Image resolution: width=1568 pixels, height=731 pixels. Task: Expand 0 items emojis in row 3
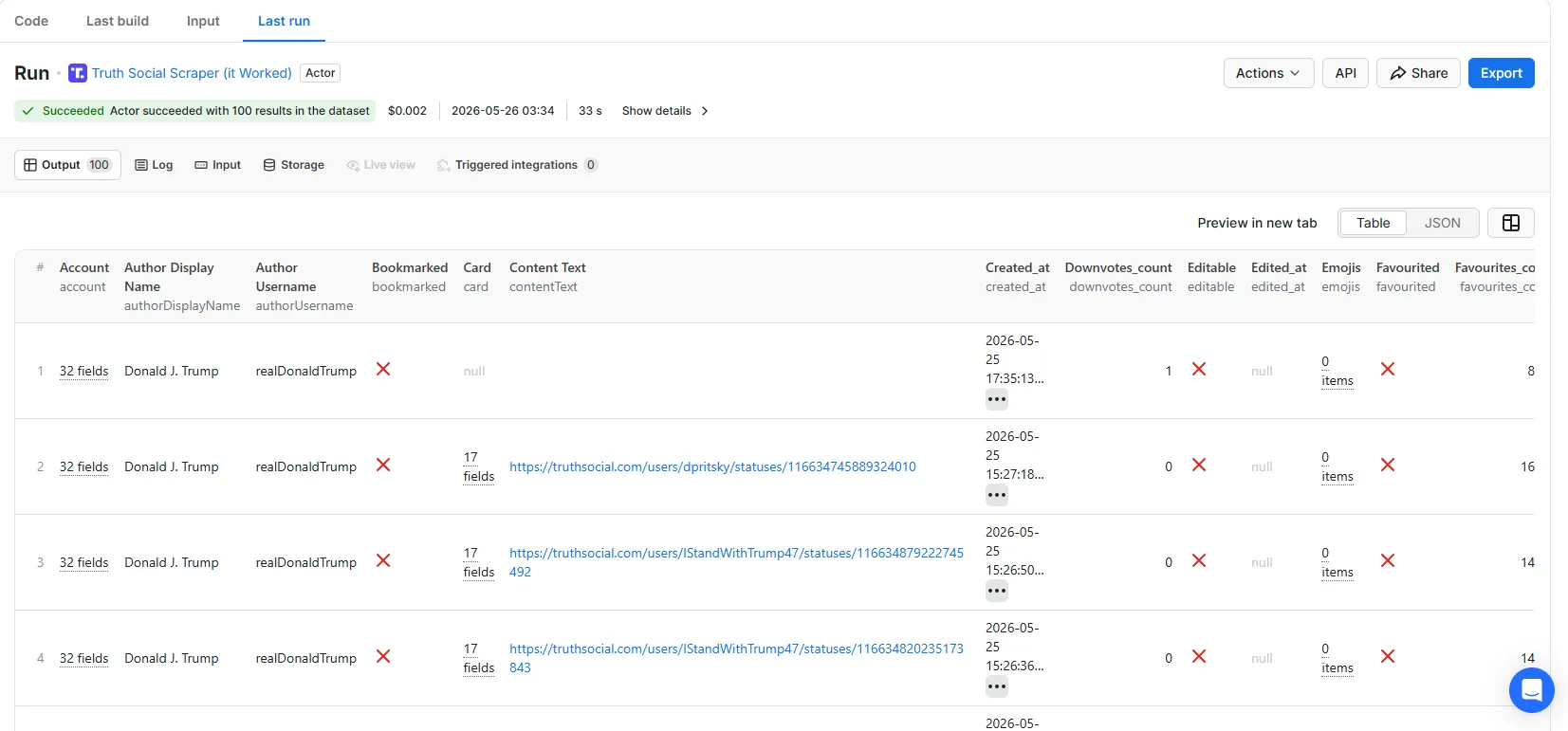[1337, 562]
